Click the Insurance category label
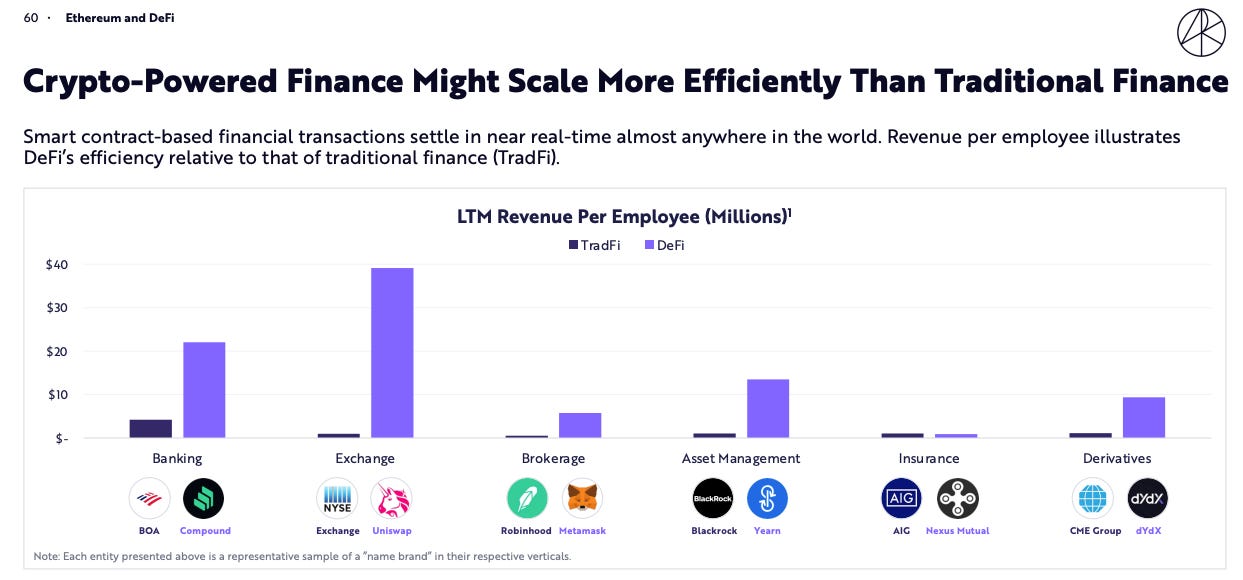The image size is (1243, 580). tap(929, 458)
